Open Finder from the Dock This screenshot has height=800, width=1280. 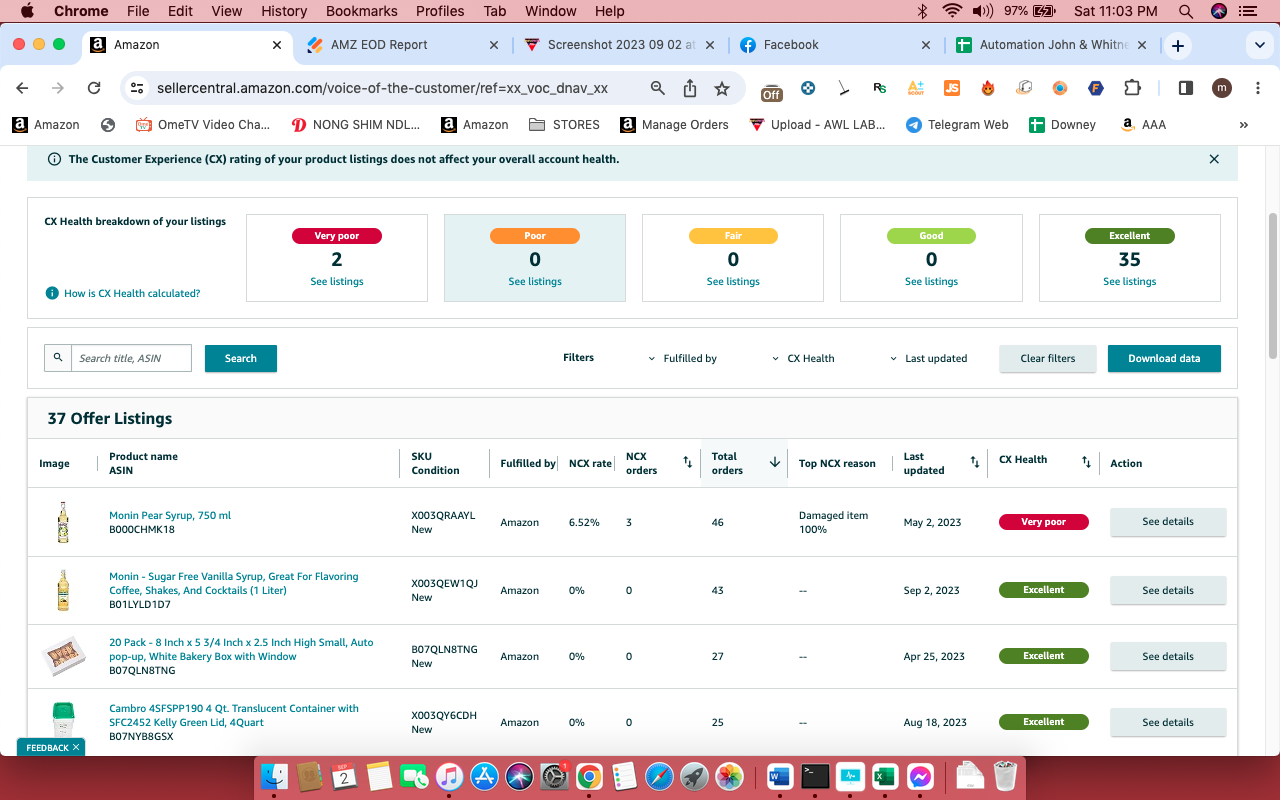pyautogui.click(x=274, y=776)
